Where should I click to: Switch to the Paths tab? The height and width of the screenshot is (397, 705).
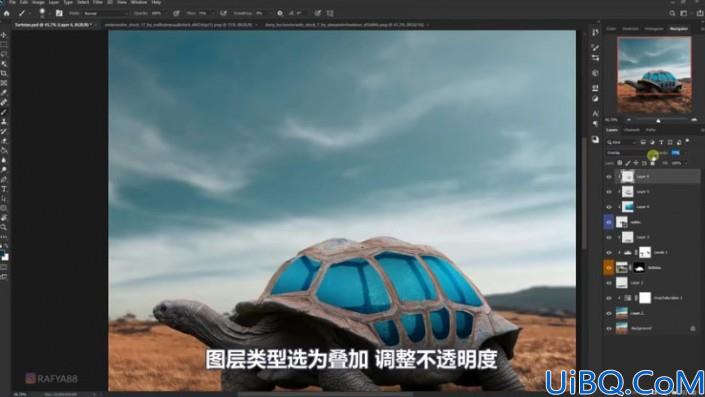pos(651,130)
